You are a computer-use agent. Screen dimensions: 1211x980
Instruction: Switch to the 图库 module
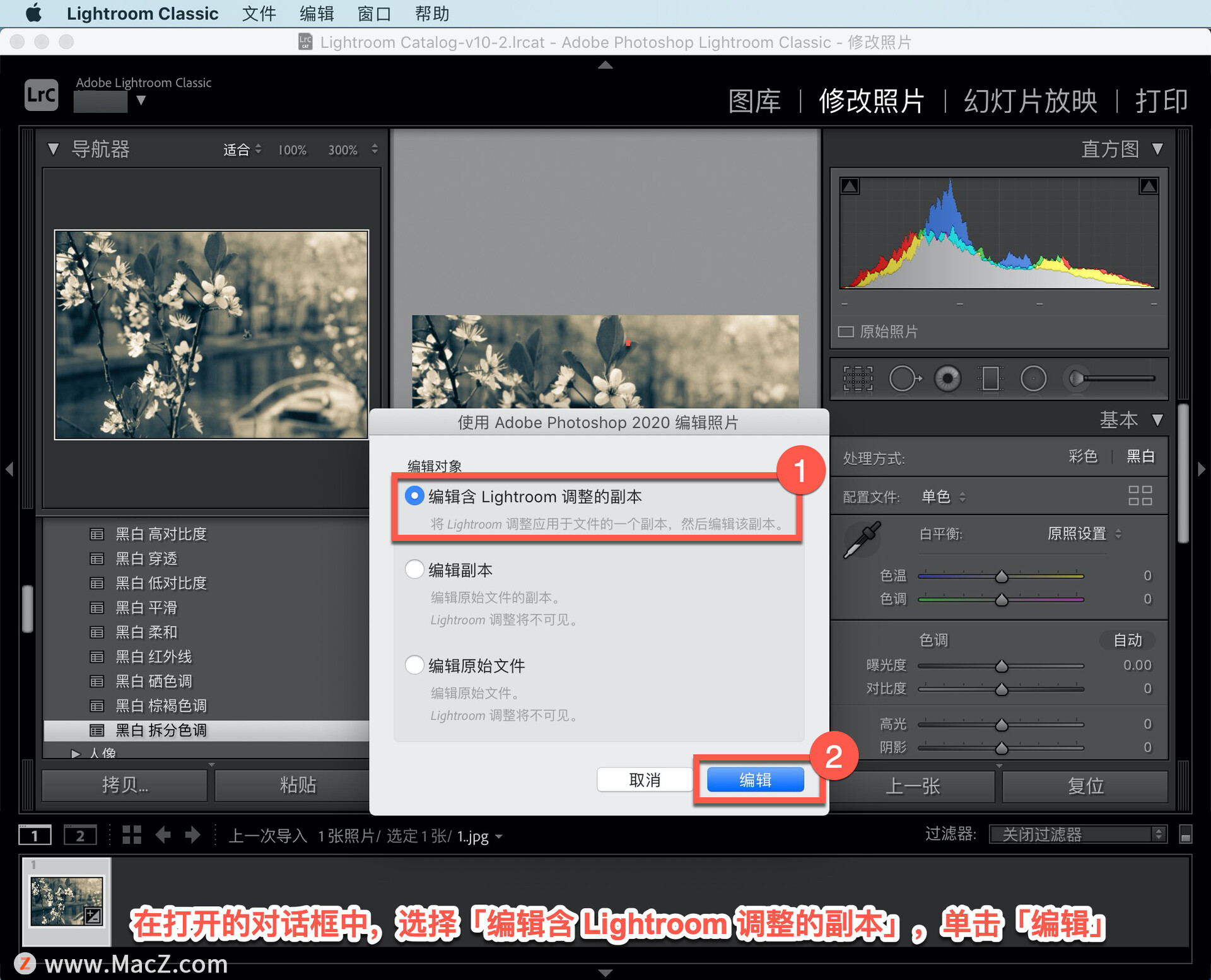(754, 101)
